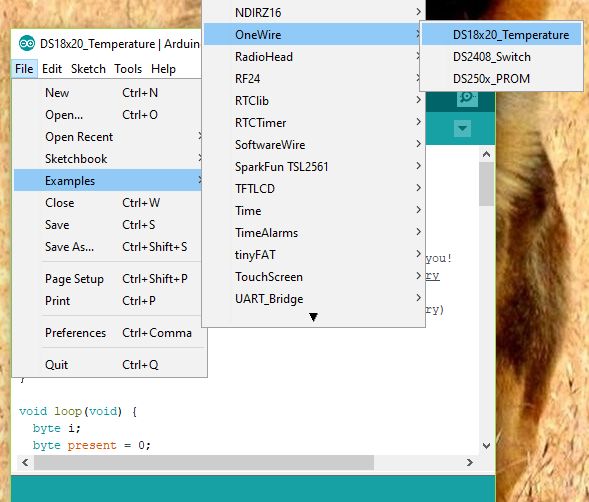Choose New from File menu
589x502 pixels.
click(x=108, y=92)
